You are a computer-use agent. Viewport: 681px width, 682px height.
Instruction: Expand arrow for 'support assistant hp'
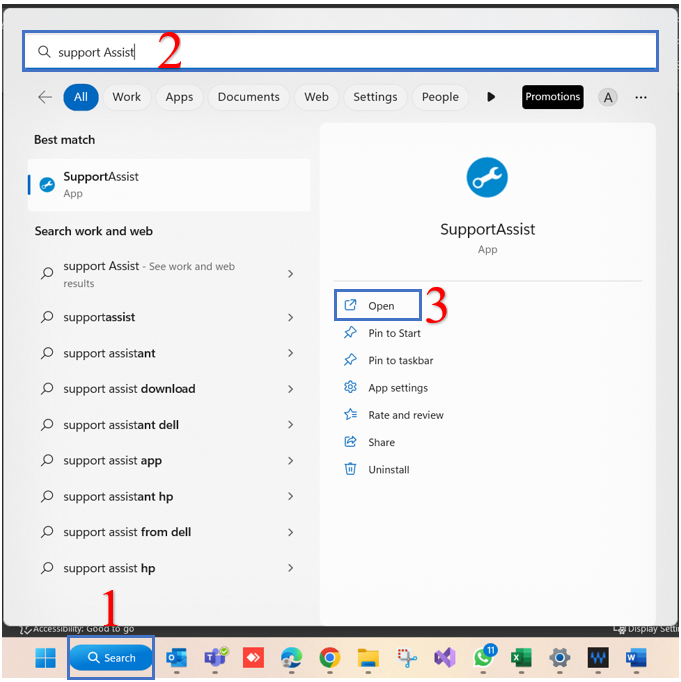(x=290, y=496)
